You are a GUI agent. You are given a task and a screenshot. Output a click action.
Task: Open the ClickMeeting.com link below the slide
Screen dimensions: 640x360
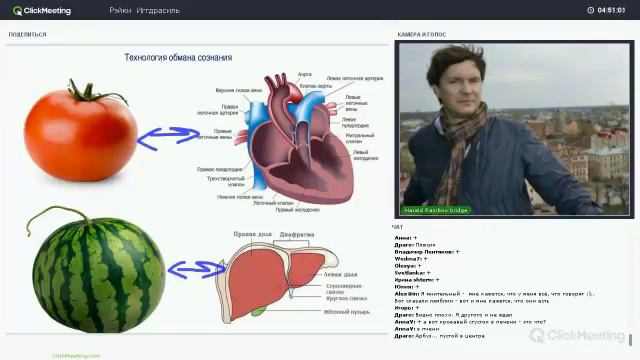pyautogui.click(x=76, y=356)
